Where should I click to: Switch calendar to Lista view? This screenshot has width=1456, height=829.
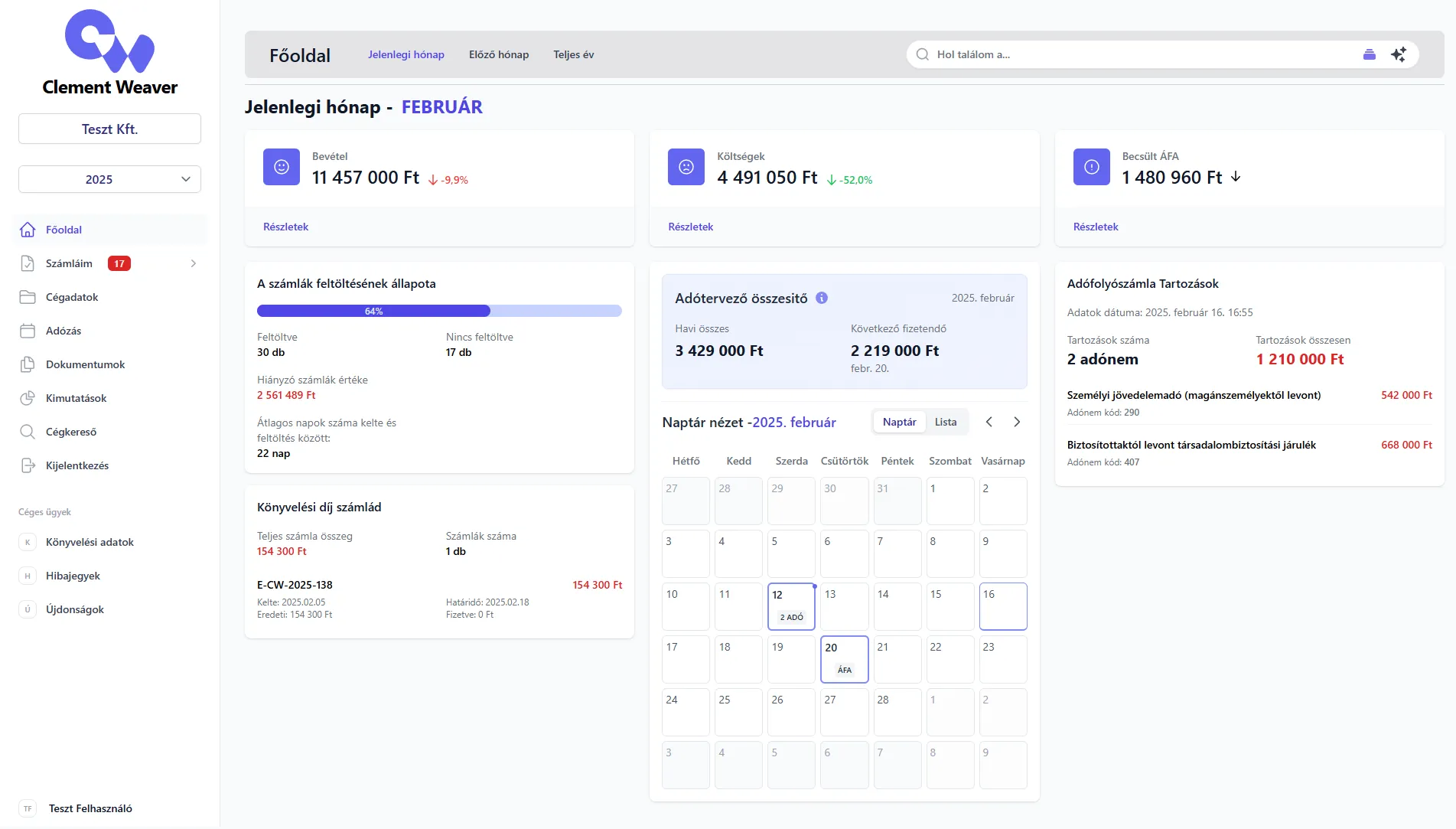pyautogui.click(x=945, y=422)
